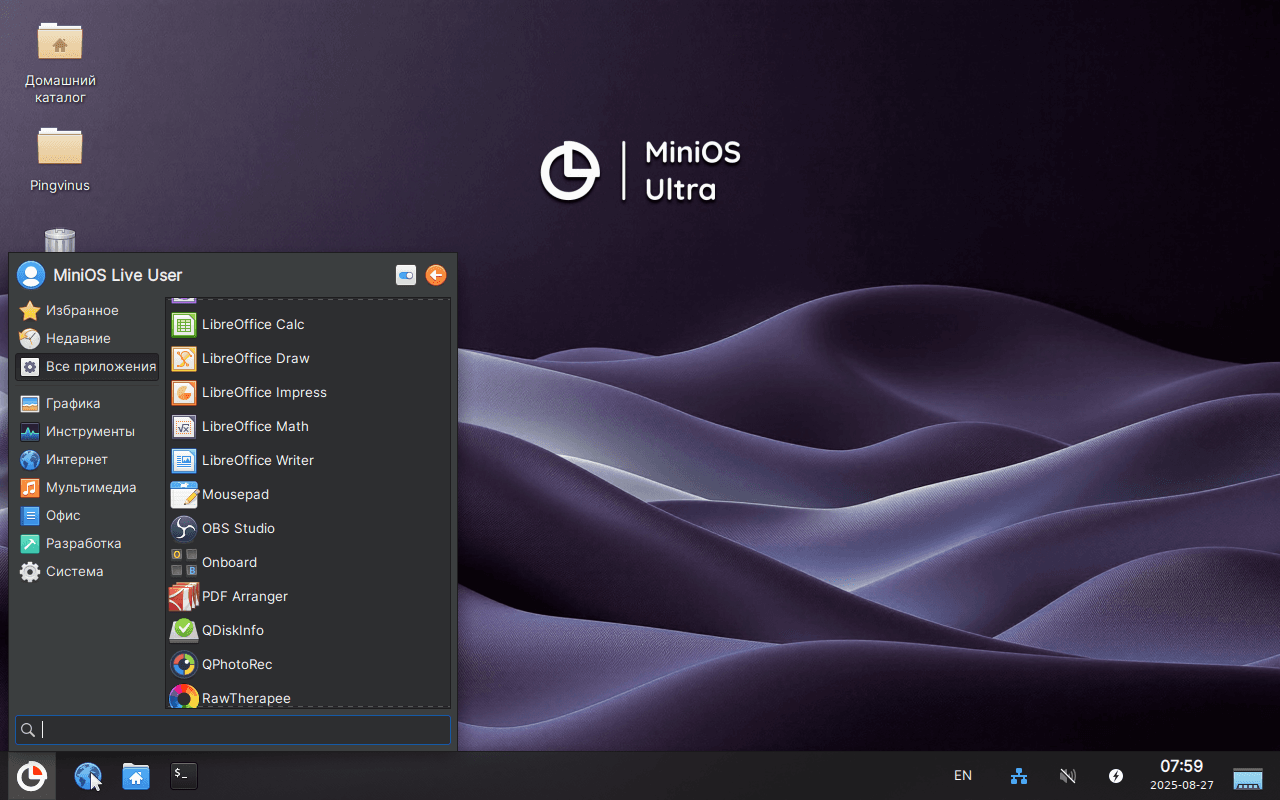
Task: Expand the Мультимедиа category
Action: coord(90,488)
